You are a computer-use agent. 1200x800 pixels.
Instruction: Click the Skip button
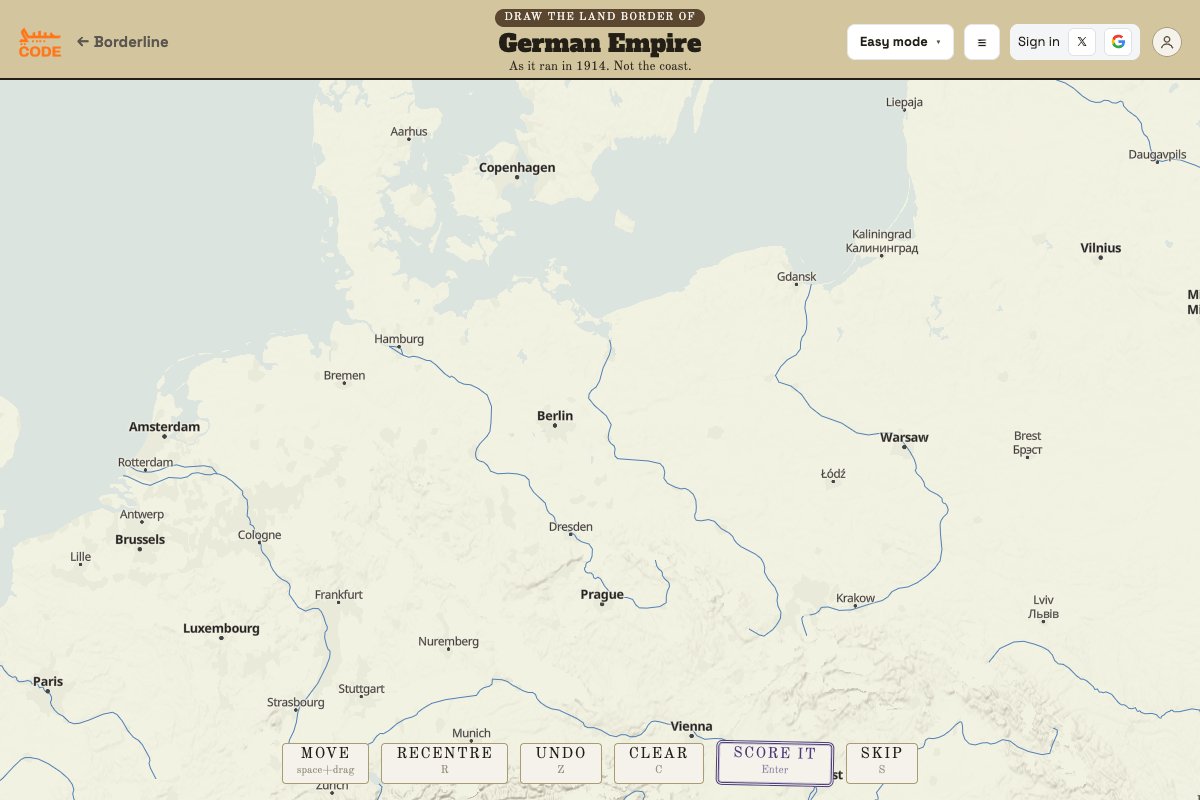[881, 763]
